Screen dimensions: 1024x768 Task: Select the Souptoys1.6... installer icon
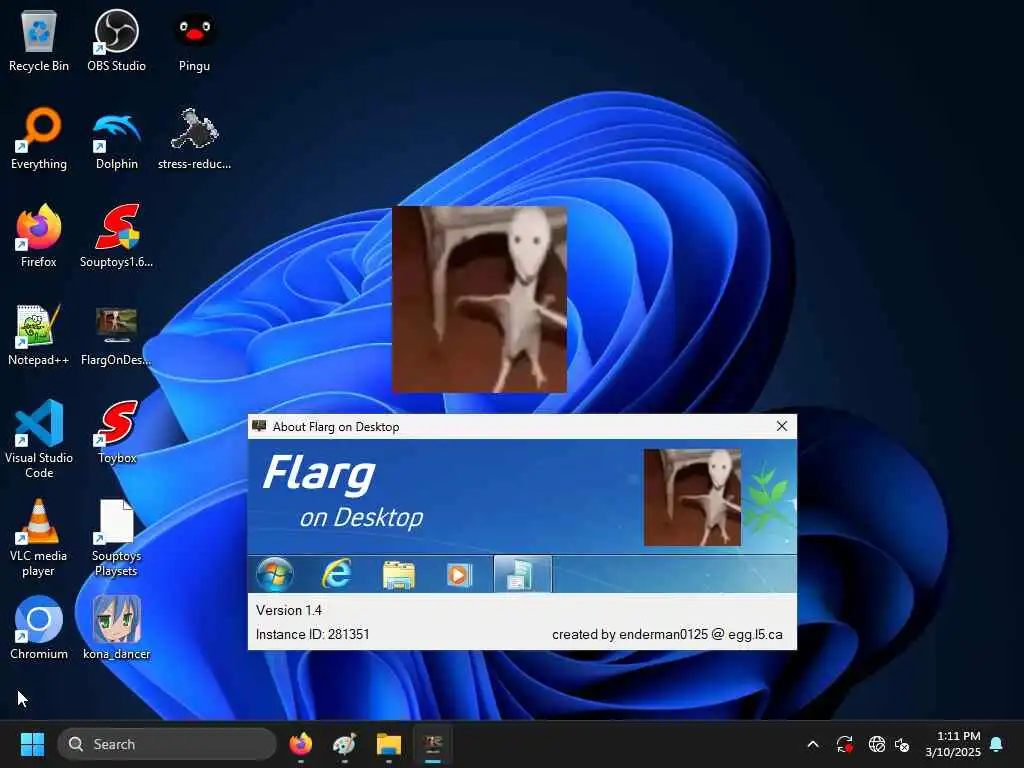coord(116,236)
